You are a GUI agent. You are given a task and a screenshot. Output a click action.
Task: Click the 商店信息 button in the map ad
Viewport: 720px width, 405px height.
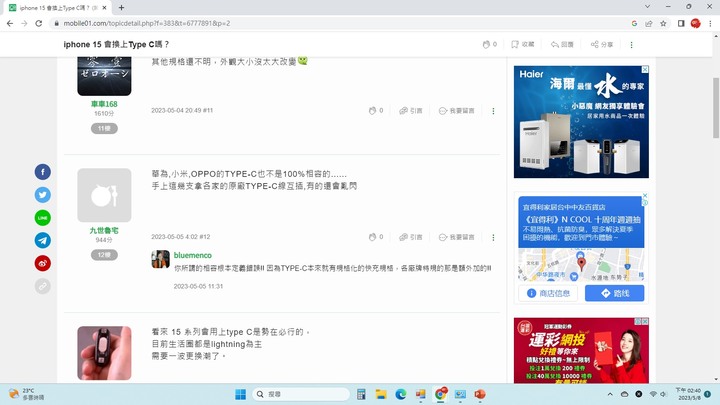tap(548, 293)
